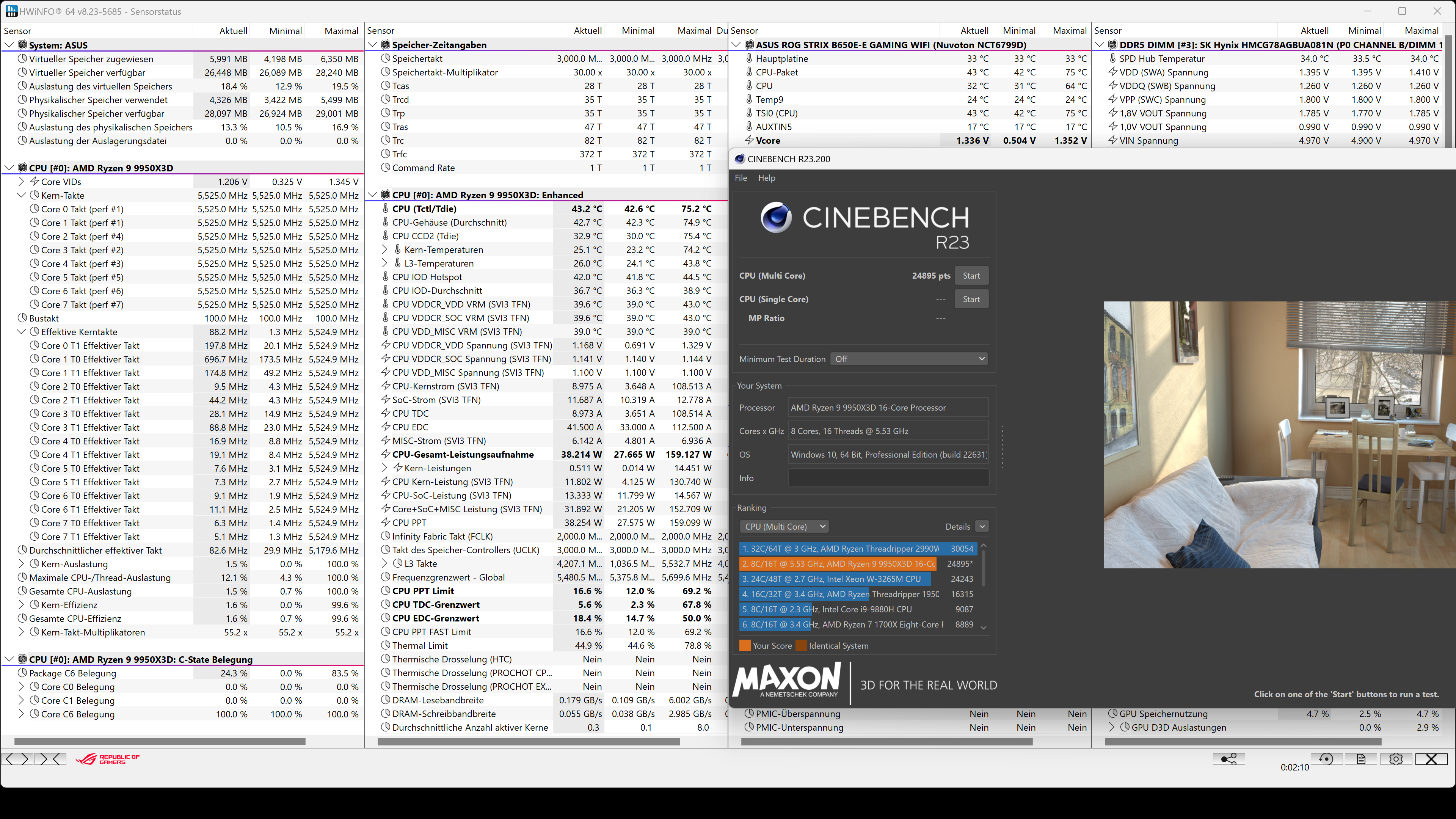Screen dimensions: 1456x819
Task: Click the remote share network icon
Action: pos(1229,759)
